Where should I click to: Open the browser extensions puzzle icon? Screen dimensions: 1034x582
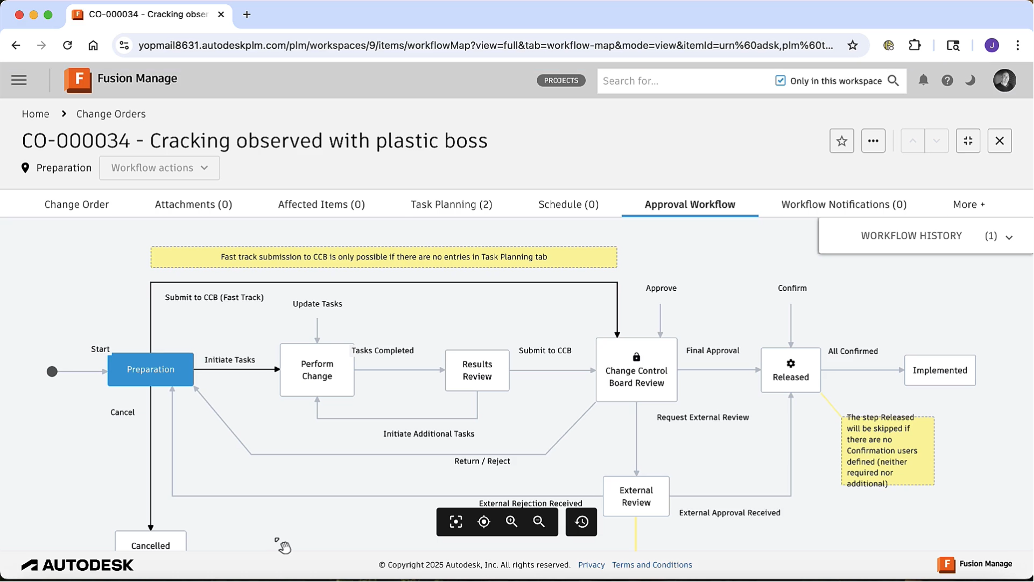[915, 45]
